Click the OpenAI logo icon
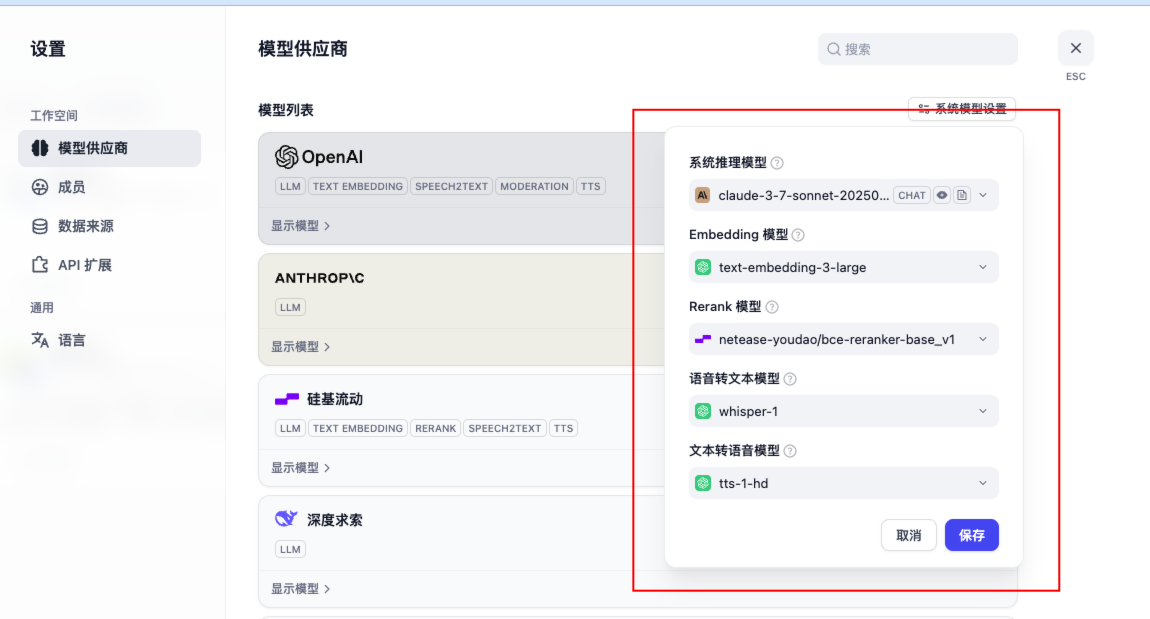 click(286, 157)
